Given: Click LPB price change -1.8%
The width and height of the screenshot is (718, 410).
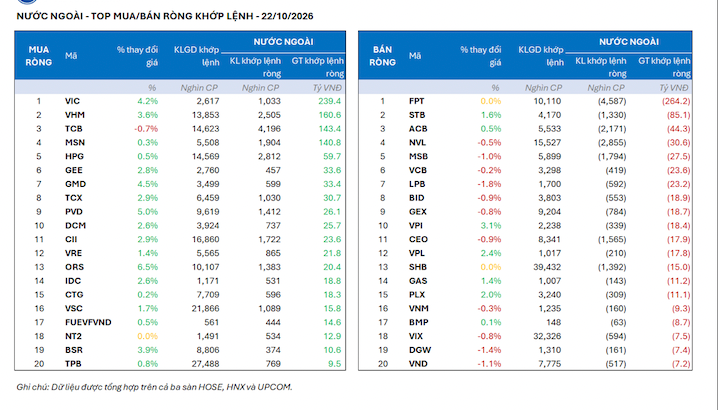Looking at the screenshot, I should click(x=490, y=184).
